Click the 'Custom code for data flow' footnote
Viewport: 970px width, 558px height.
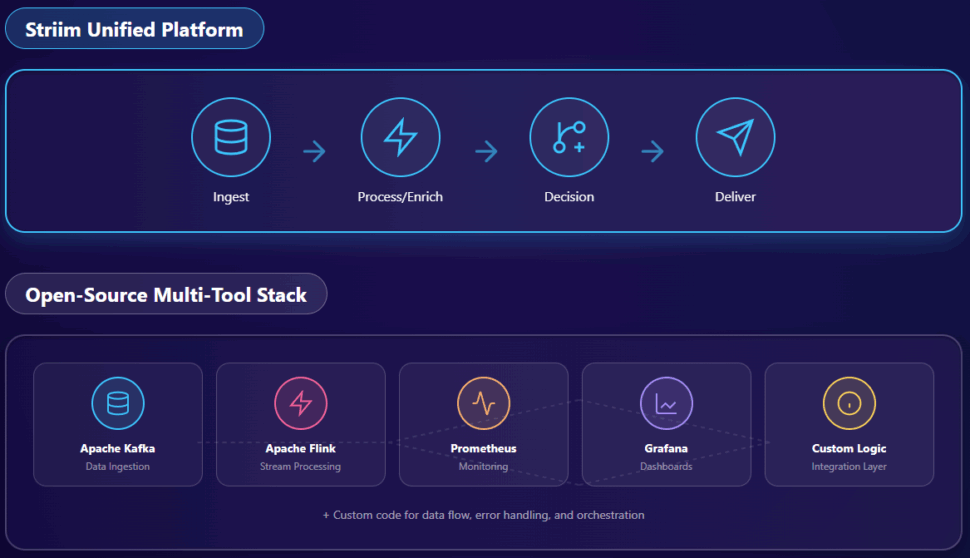click(483, 515)
